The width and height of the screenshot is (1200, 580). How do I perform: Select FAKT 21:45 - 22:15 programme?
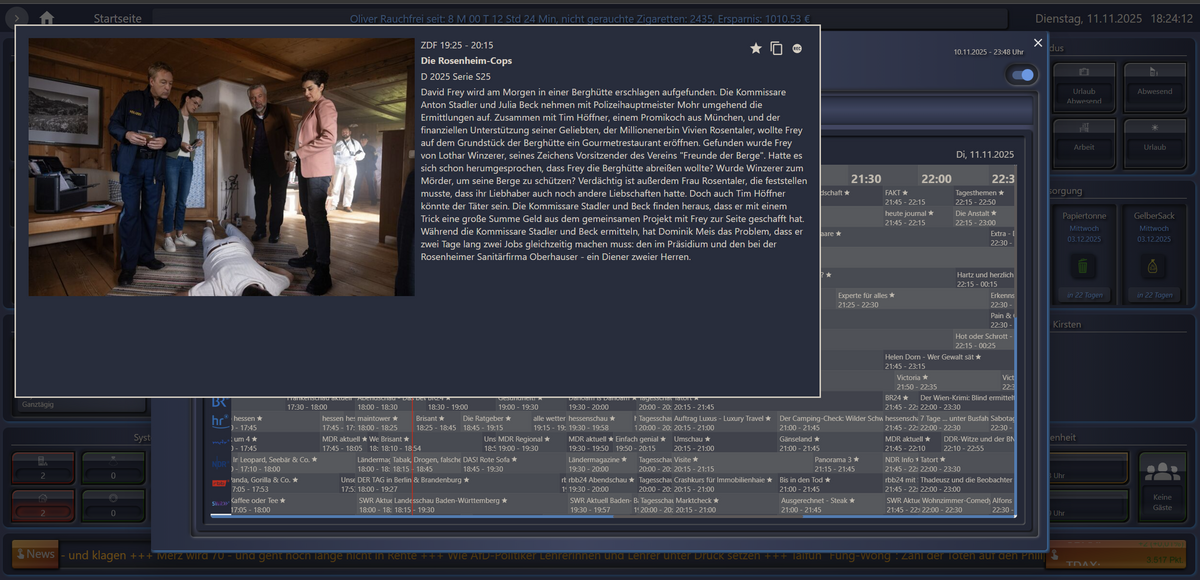918,197
